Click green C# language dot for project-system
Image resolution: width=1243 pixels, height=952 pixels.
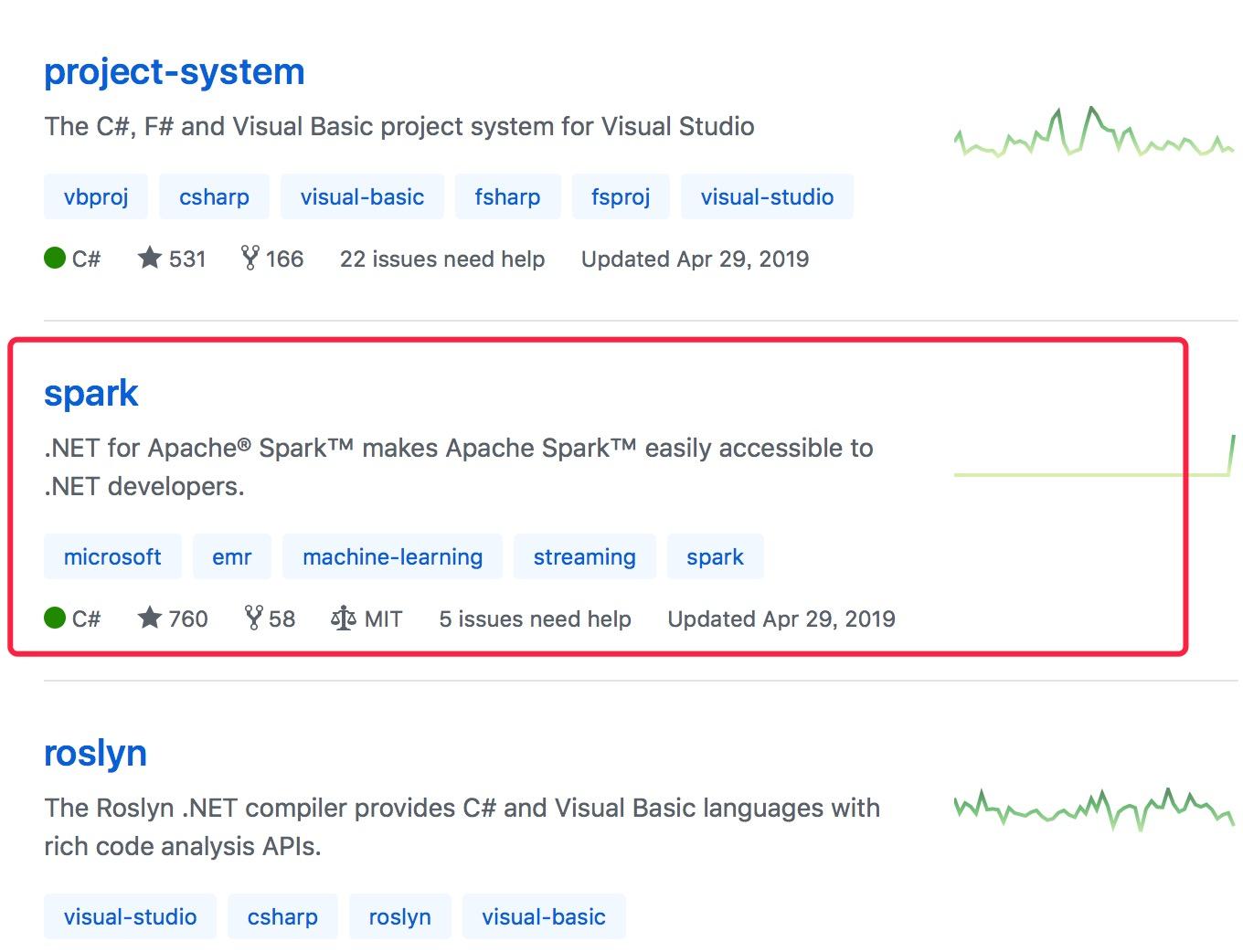55,259
